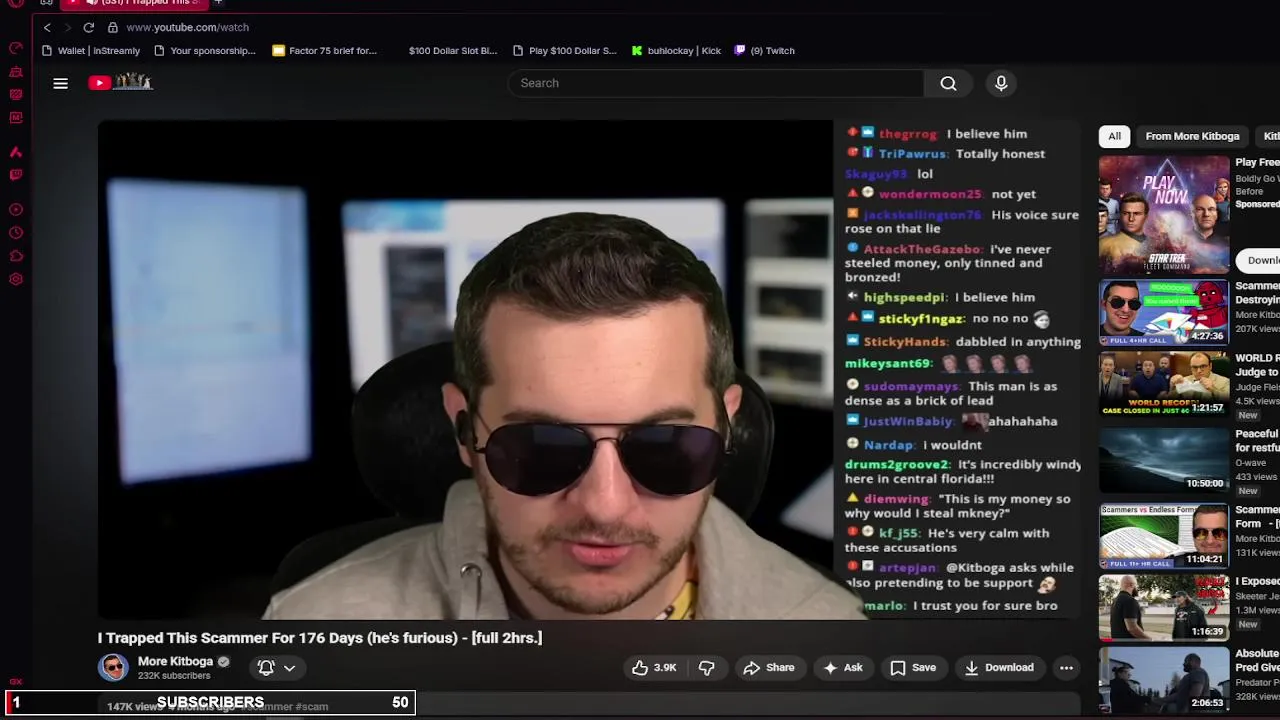Screen dimensions: 1280x720
Task: Click the search magnifier button
Action: point(948,83)
